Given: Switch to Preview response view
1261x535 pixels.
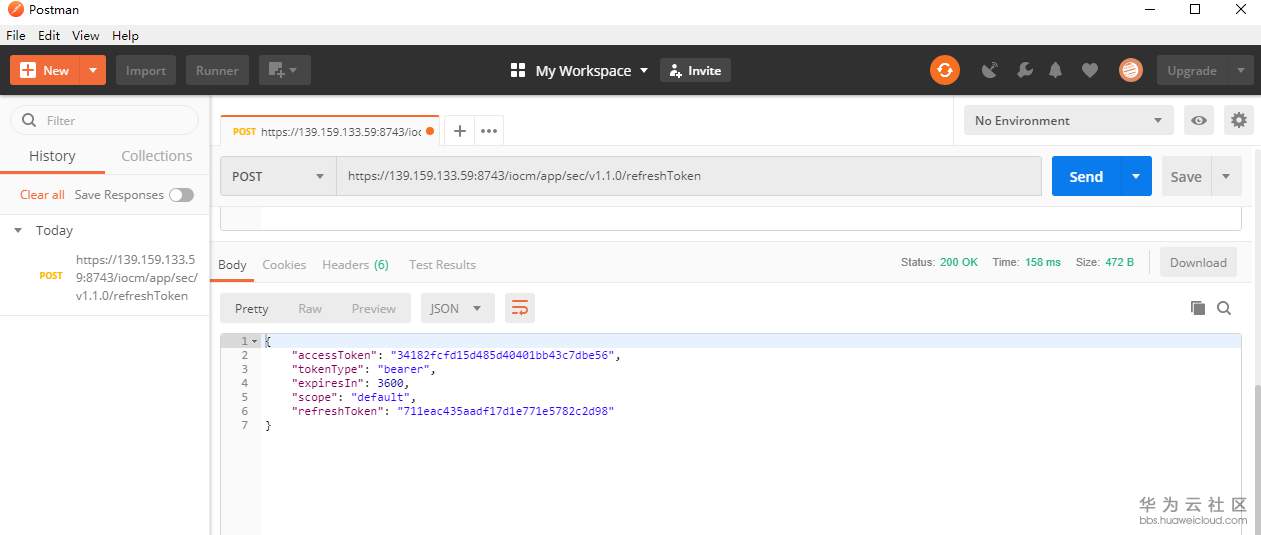Looking at the screenshot, I should point(374,308).
